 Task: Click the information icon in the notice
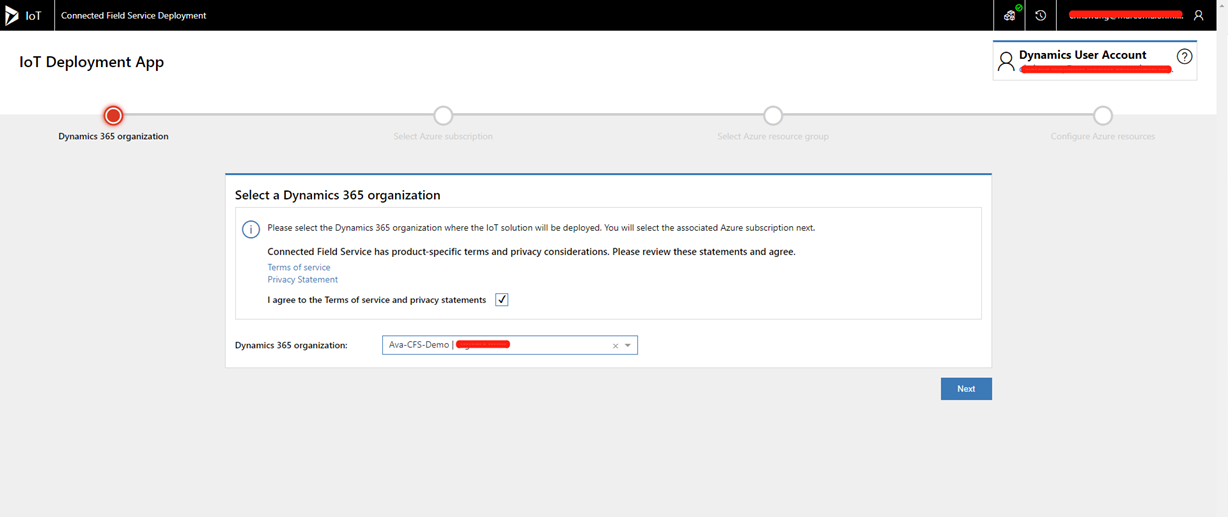251,230
